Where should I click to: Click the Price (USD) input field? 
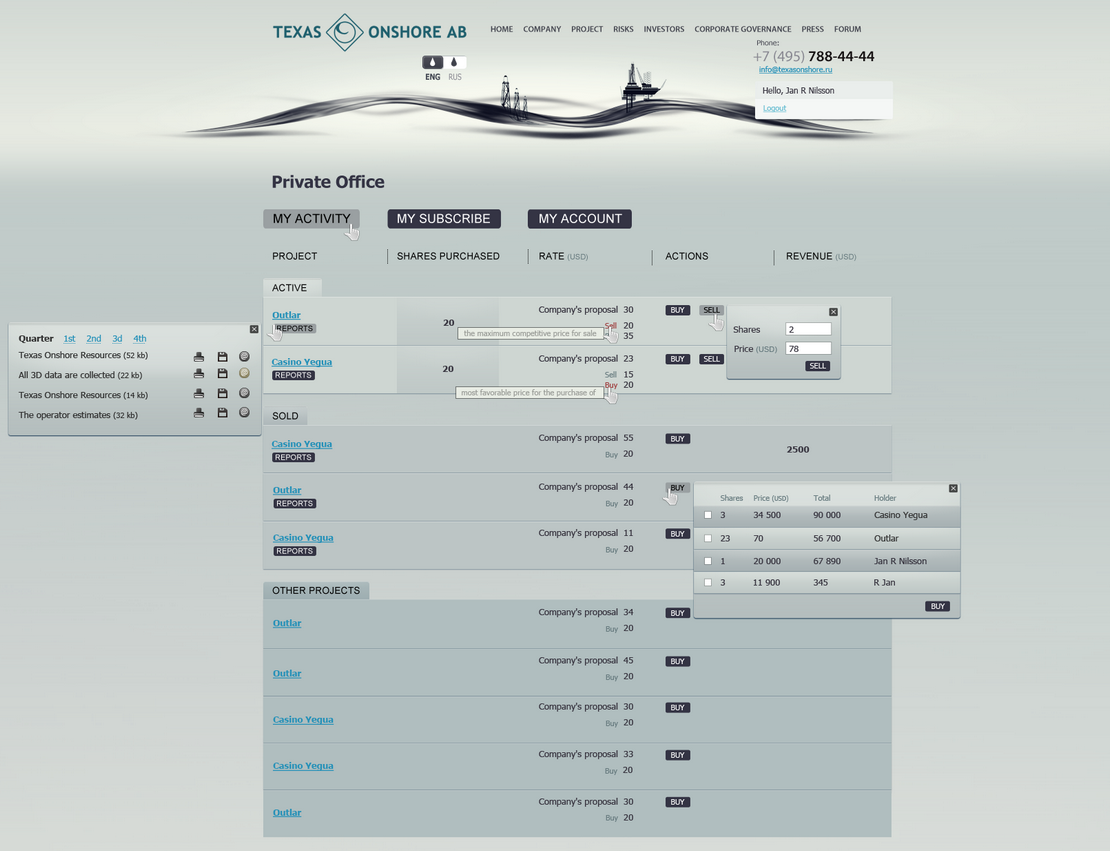click(808, 348)
